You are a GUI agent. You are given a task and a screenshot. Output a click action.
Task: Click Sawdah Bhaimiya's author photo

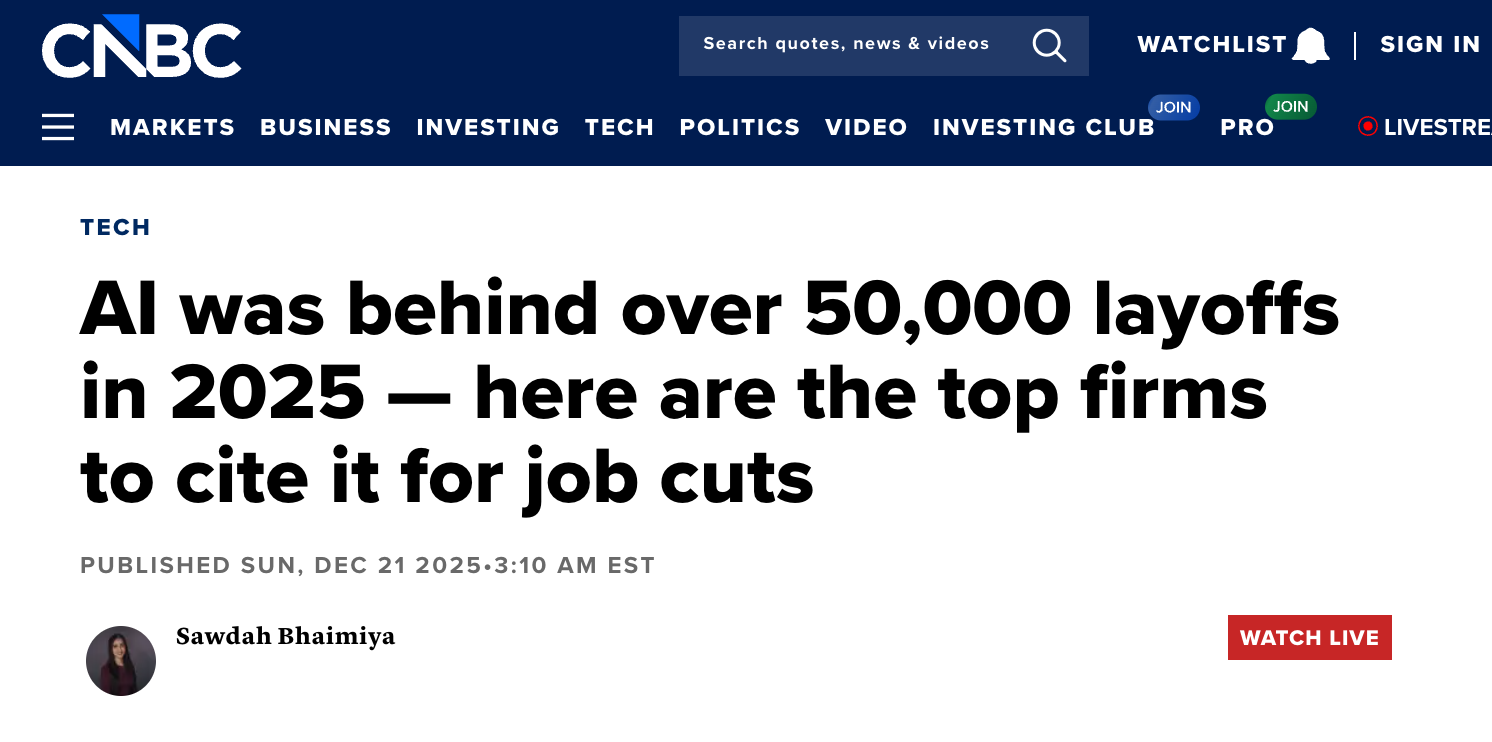point(121,661)
